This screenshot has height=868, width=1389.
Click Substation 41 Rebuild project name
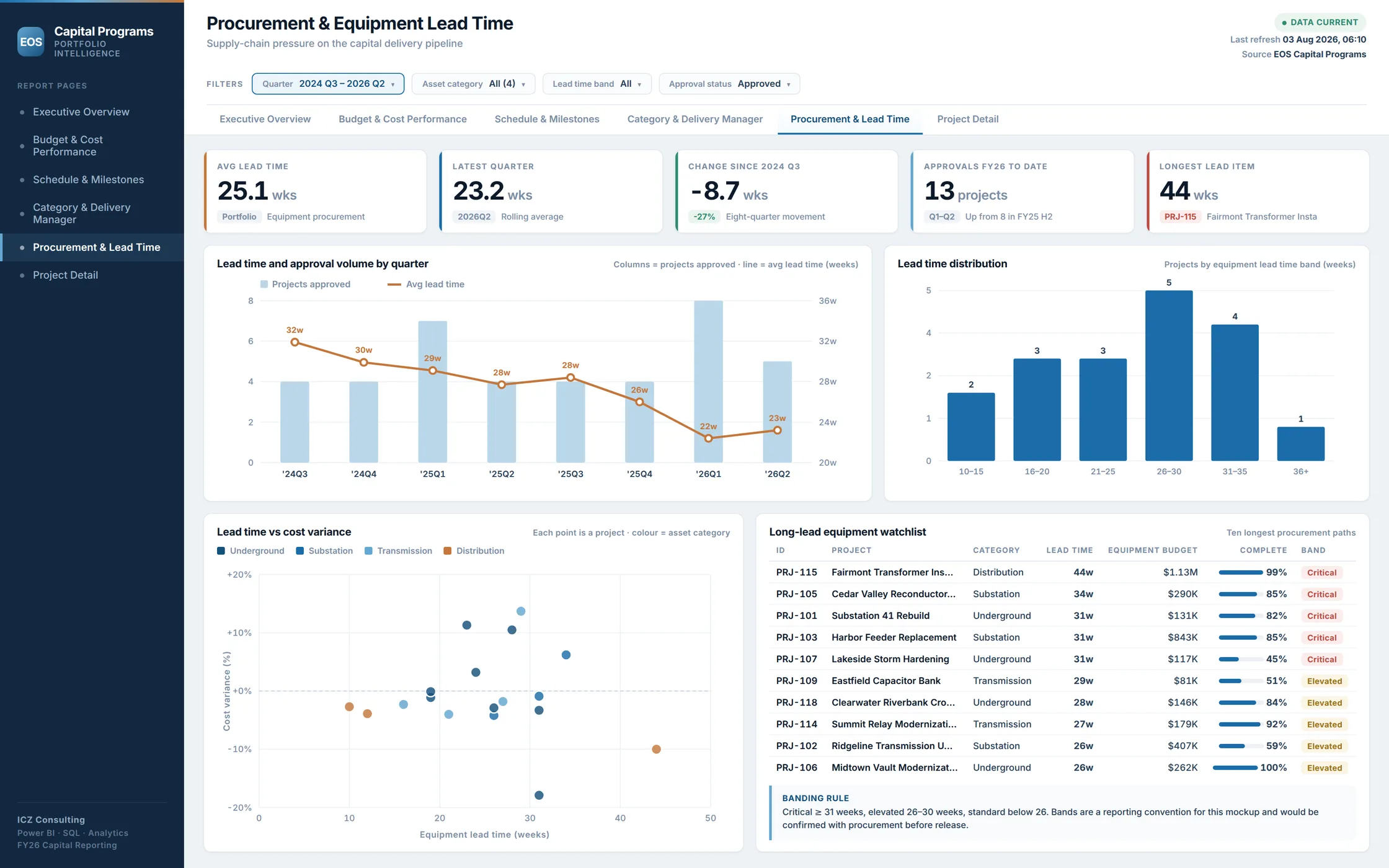pos(881,616)
